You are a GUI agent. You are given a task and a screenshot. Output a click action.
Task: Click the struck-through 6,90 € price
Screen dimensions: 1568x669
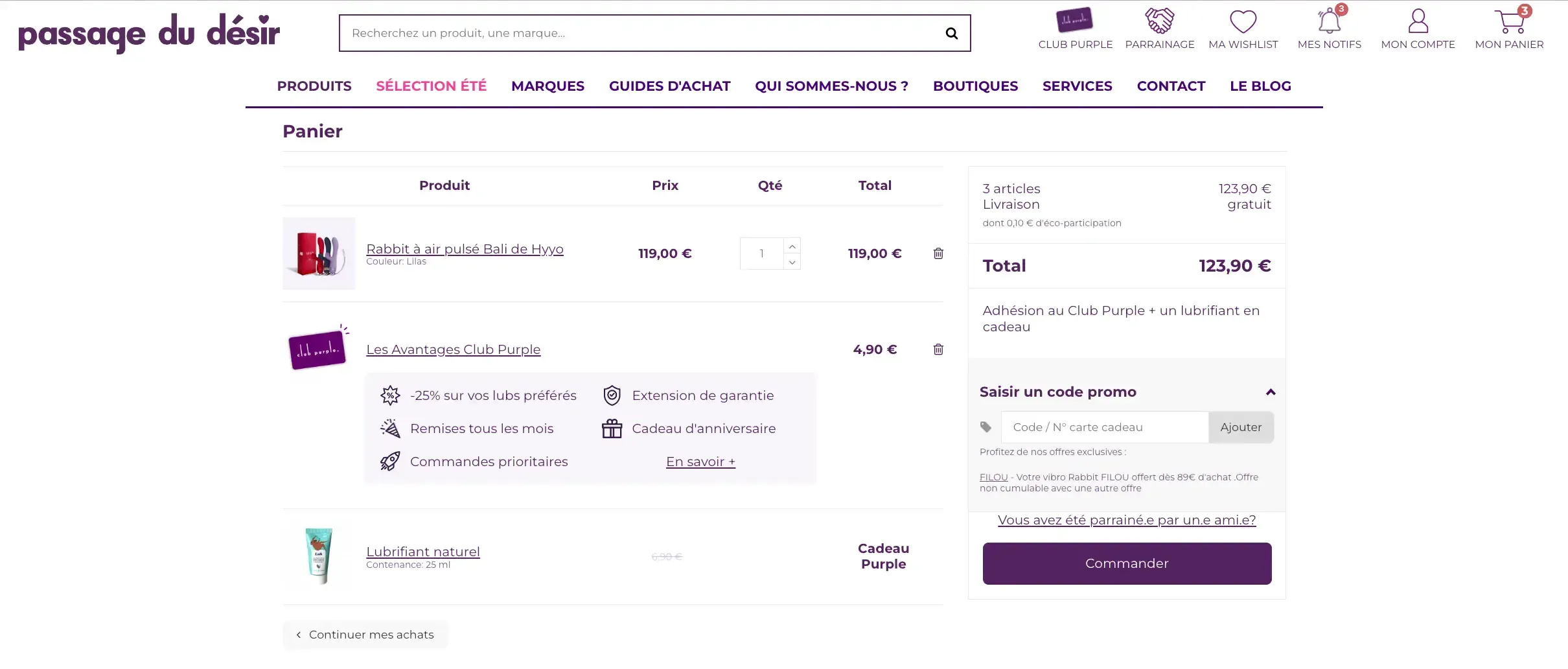pos(667,557)
